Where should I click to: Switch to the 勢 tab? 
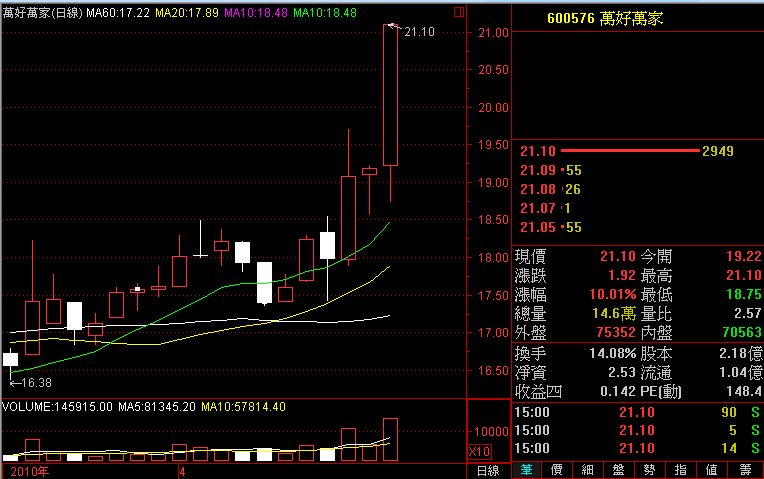(x=649, y=470)
